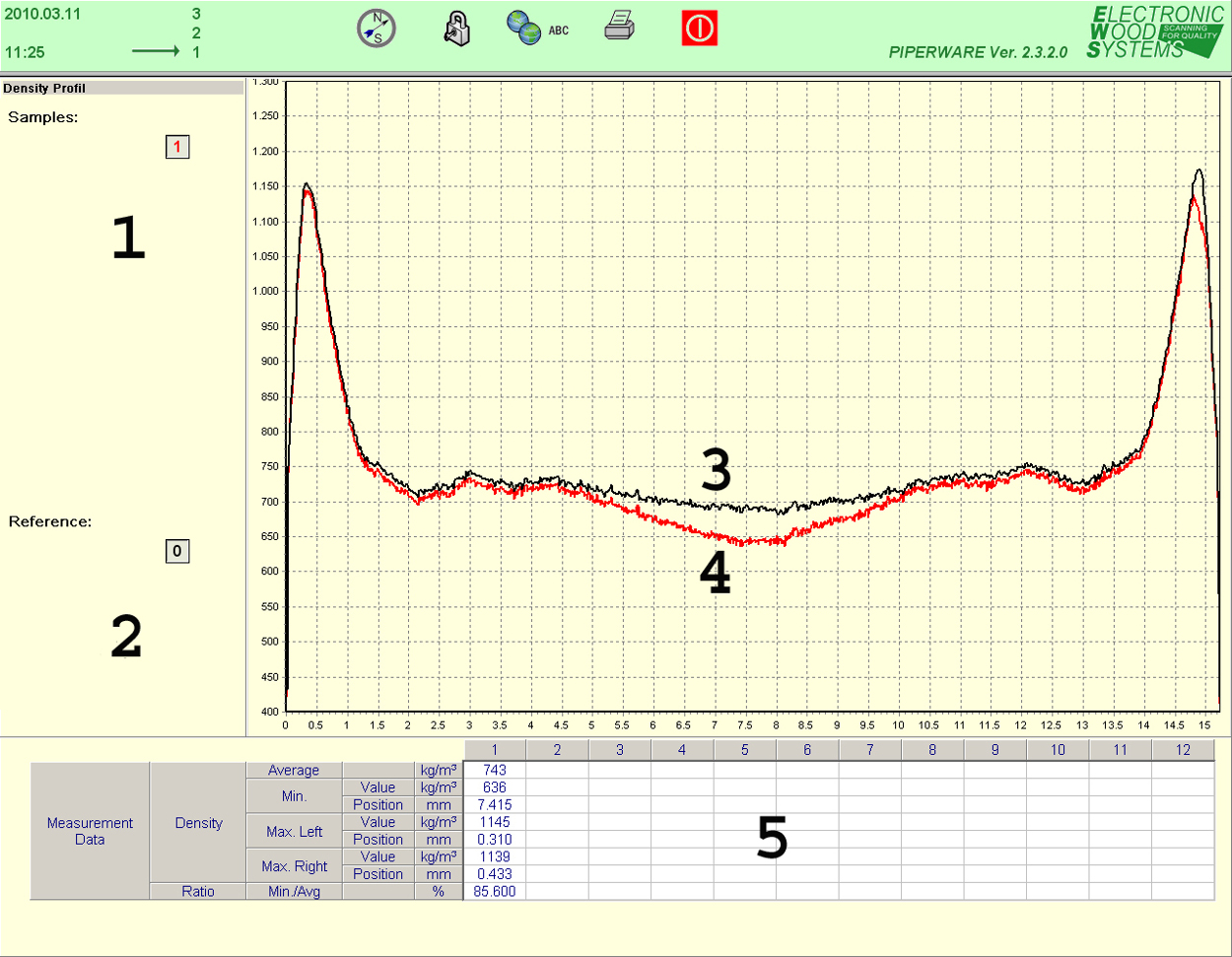Click the Density Profil panel title

click(44, 88)
